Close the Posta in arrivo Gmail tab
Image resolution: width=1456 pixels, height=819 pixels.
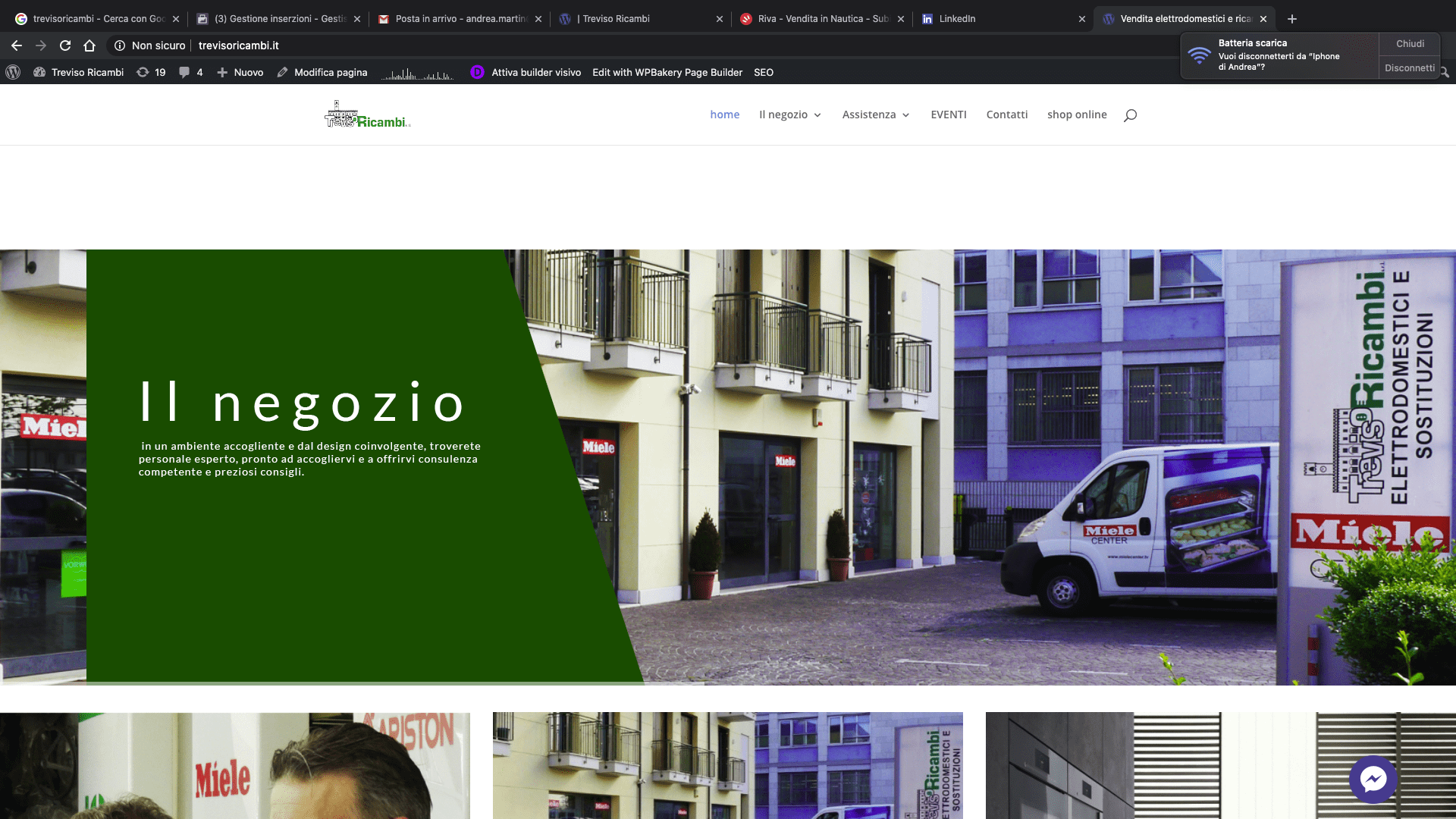[x=538, y=19]
